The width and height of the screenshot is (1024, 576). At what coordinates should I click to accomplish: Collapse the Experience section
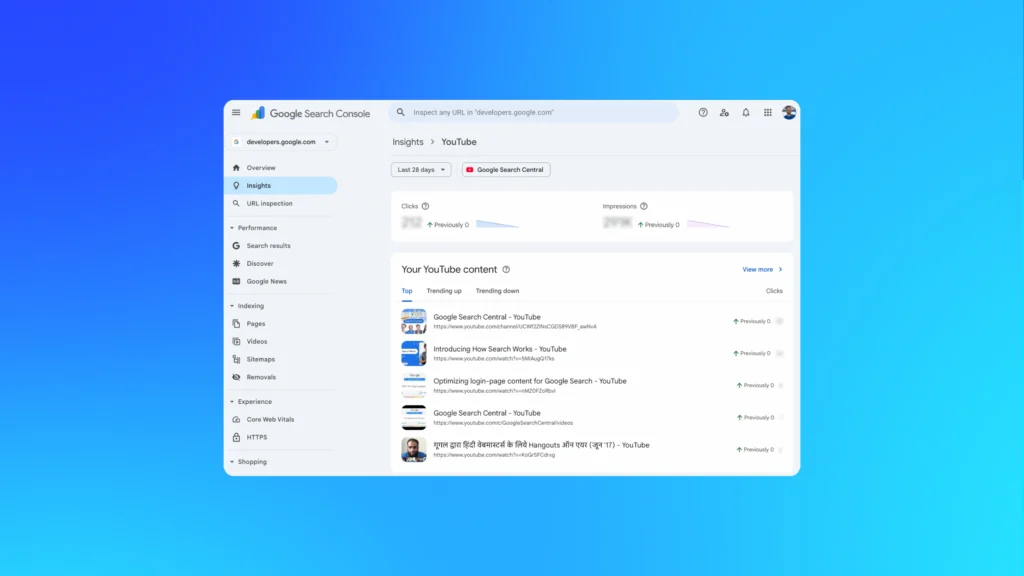pyautogui.click(x=232, y=402)
